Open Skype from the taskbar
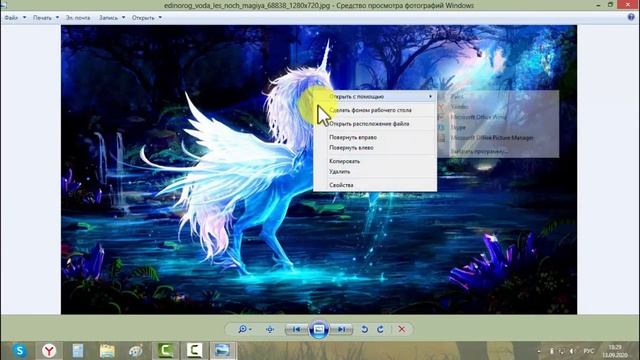Image resolution: width=640 pixels, height=360 pixels. [19, 351]
